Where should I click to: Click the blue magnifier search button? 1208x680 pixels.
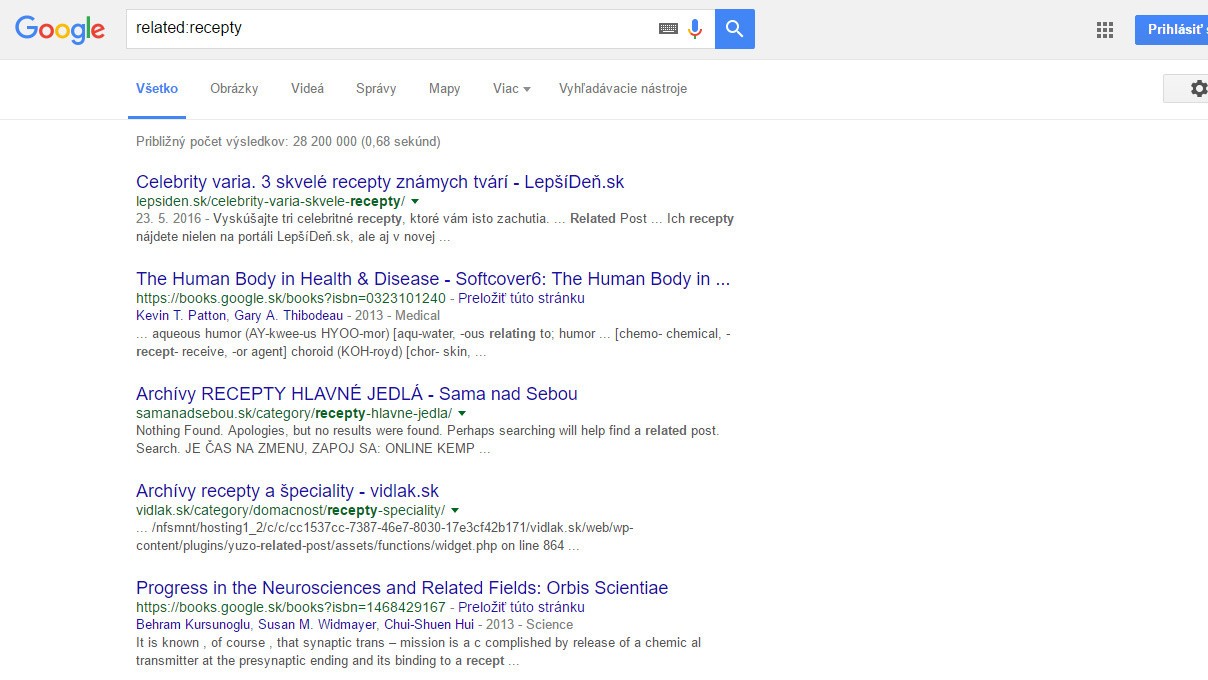(735, 29)
